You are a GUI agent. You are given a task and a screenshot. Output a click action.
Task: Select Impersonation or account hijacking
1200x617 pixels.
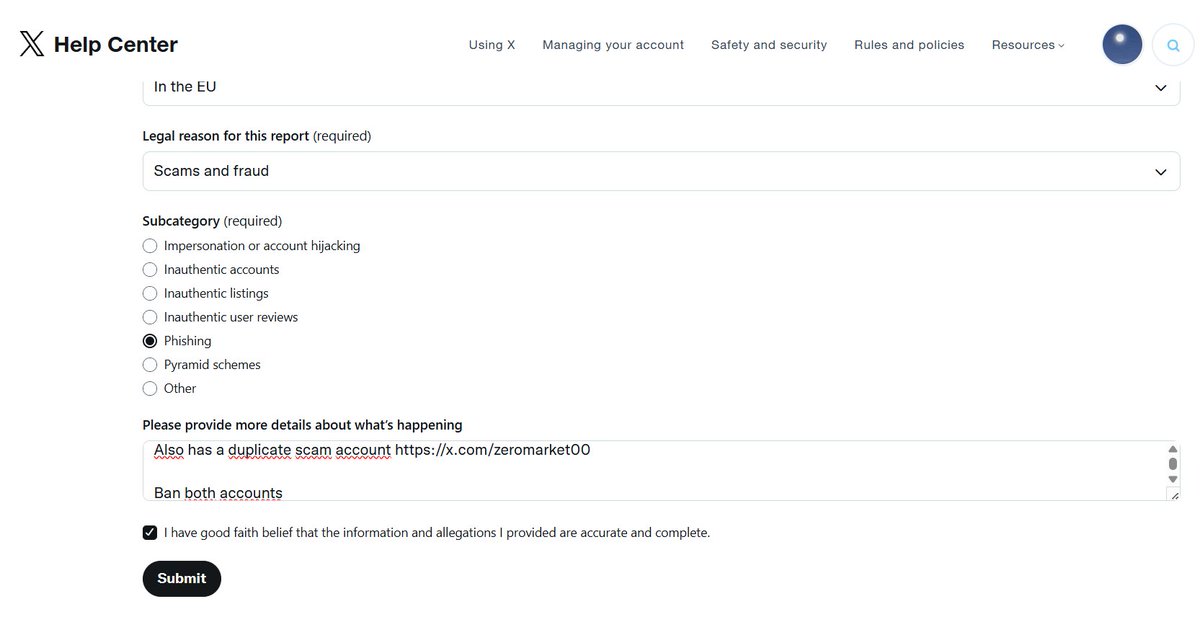pyautogui.click(x=150, y=246)
